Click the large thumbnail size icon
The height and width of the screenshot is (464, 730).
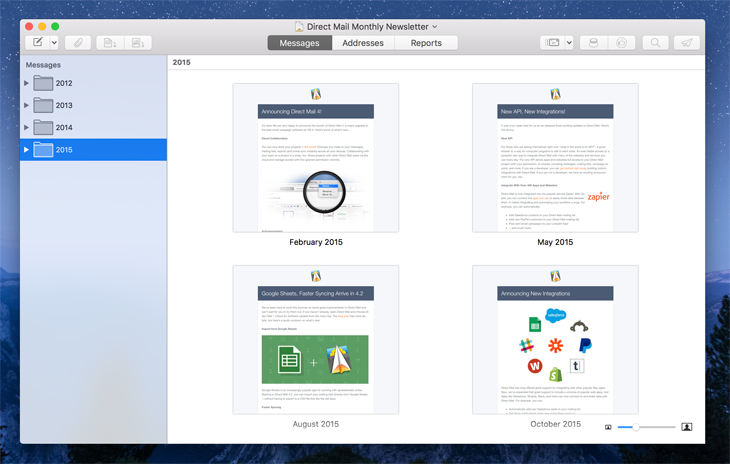coord(687,427)
